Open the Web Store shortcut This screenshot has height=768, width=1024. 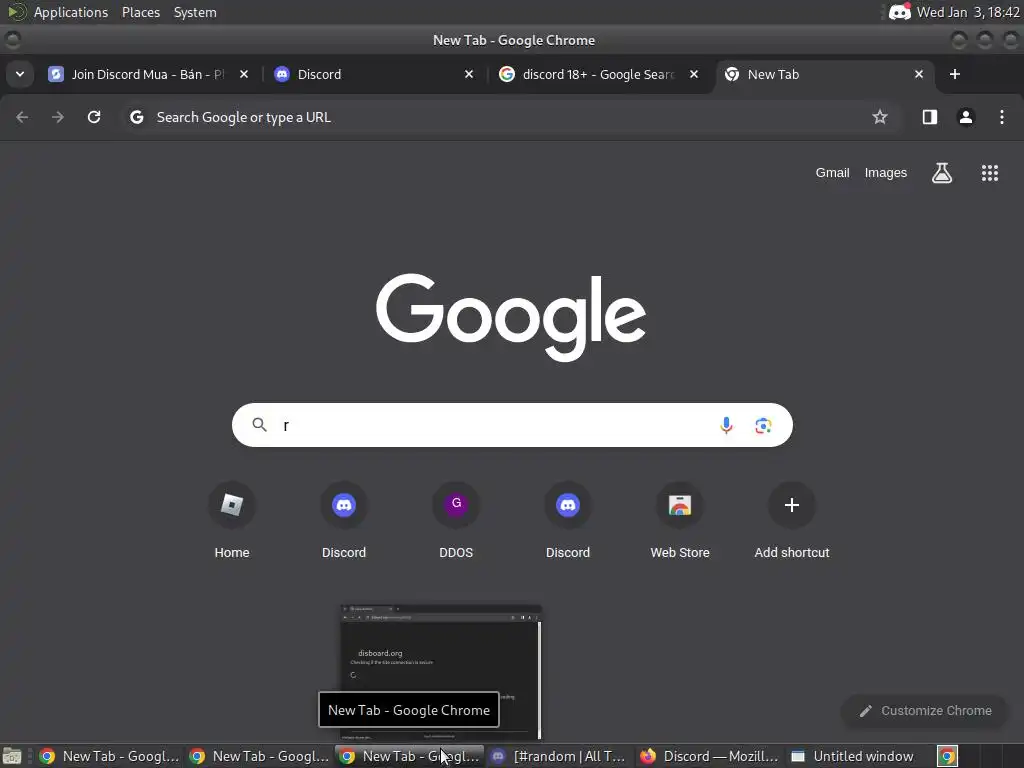pos(680,520)
